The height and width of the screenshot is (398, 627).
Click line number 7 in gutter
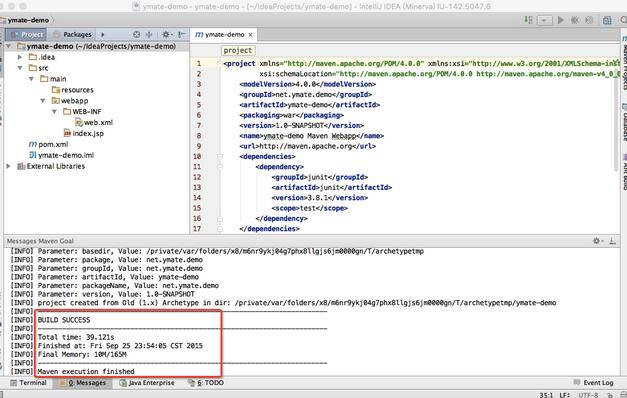point(199,126)
